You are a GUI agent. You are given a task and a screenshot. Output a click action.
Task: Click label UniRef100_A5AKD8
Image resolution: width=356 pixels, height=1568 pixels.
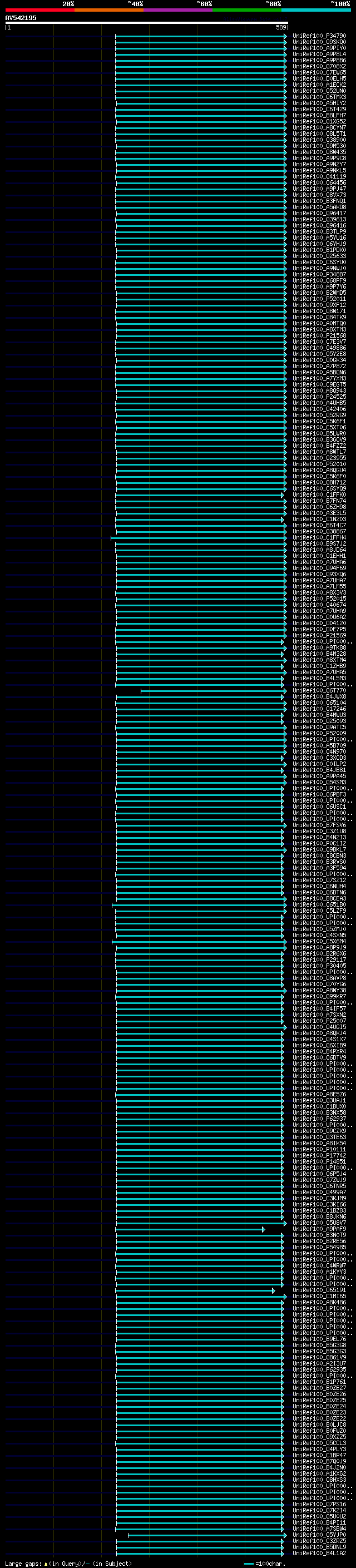(319, 207)
